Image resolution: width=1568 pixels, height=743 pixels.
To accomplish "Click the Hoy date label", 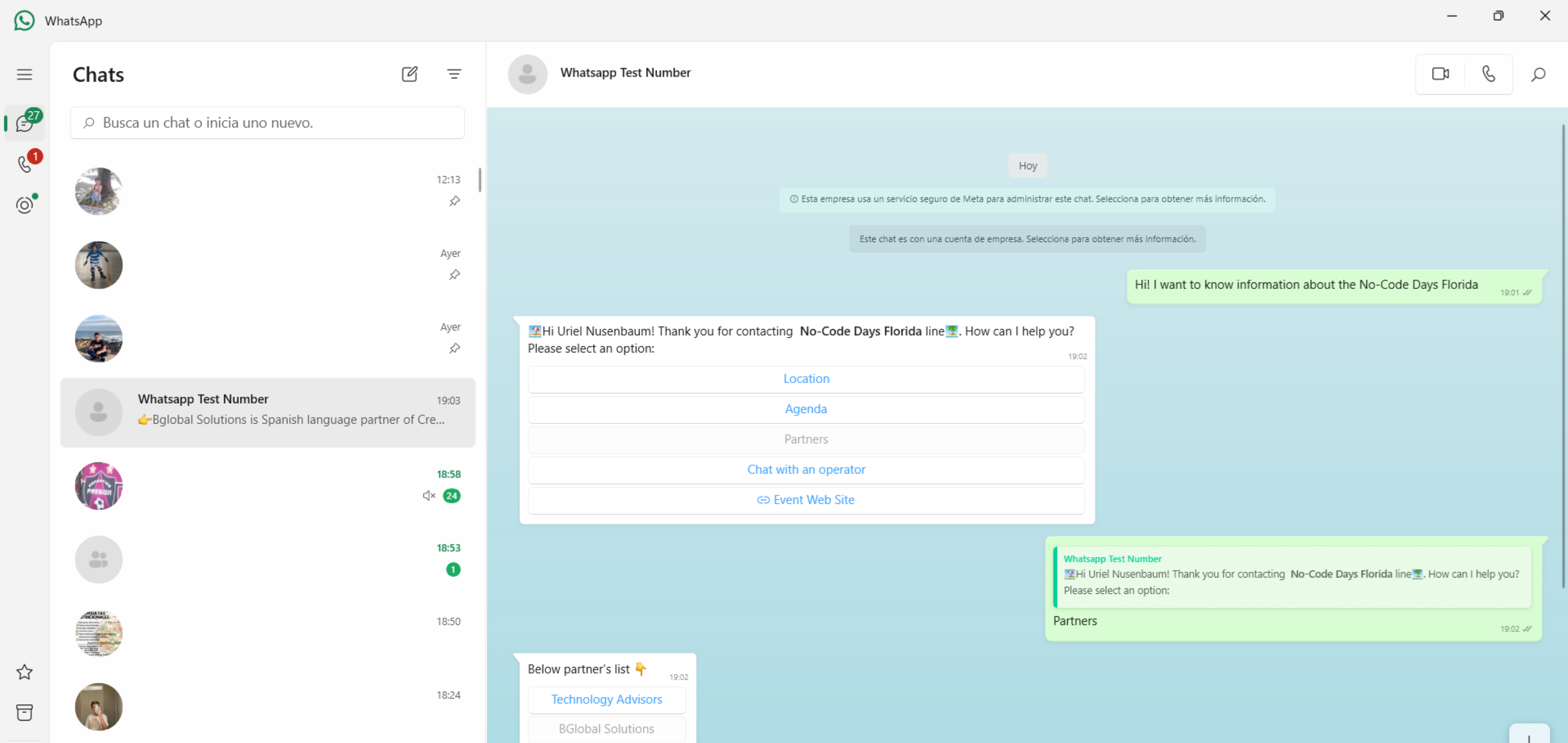I will coord(1028,165).
